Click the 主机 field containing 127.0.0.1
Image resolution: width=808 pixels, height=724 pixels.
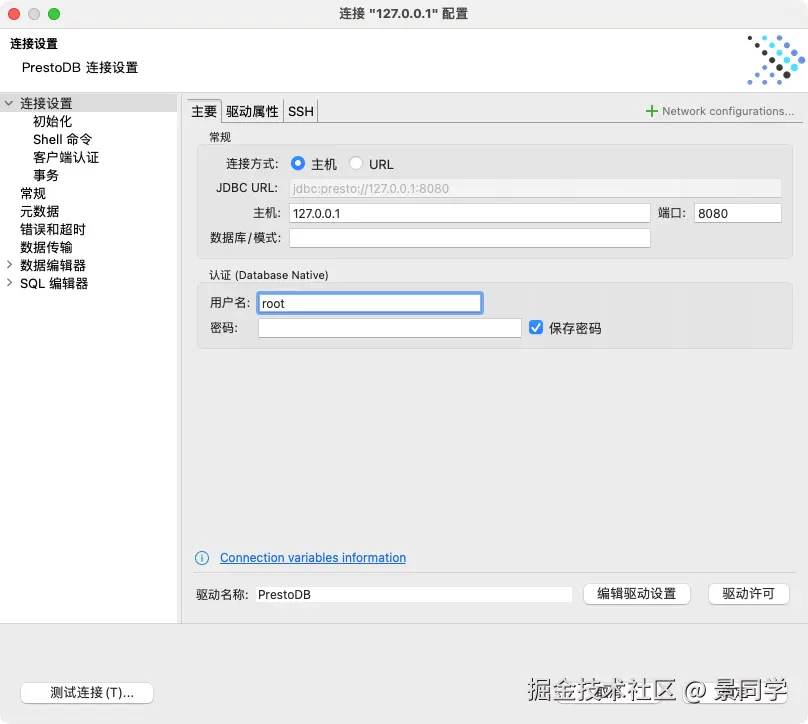pos(469,213)
